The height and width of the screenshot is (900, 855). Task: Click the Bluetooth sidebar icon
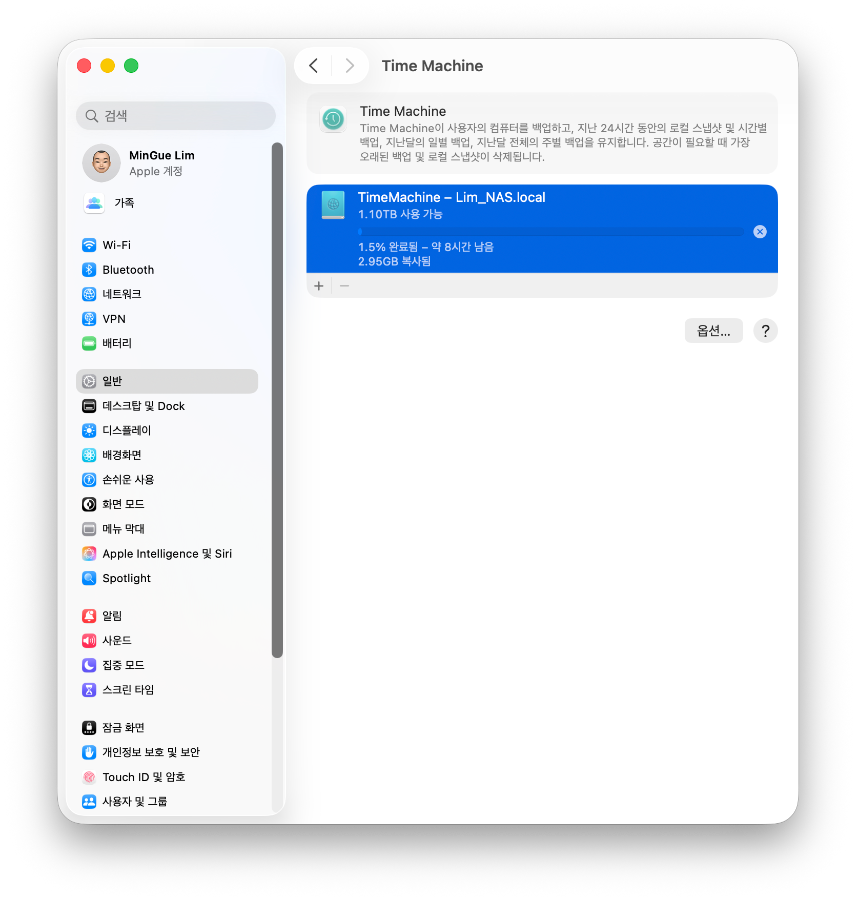tap(89, 270)
